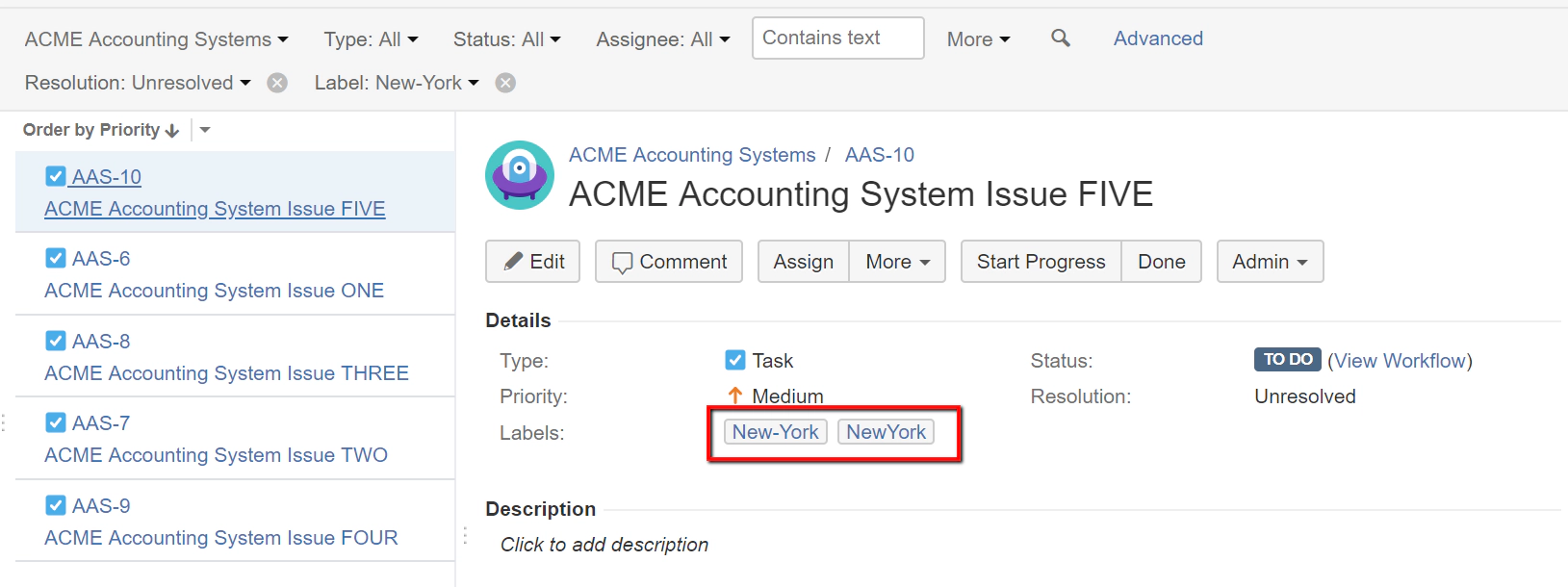Click the Task type icon in Details section
The image size is (1568, 587).
735,359
